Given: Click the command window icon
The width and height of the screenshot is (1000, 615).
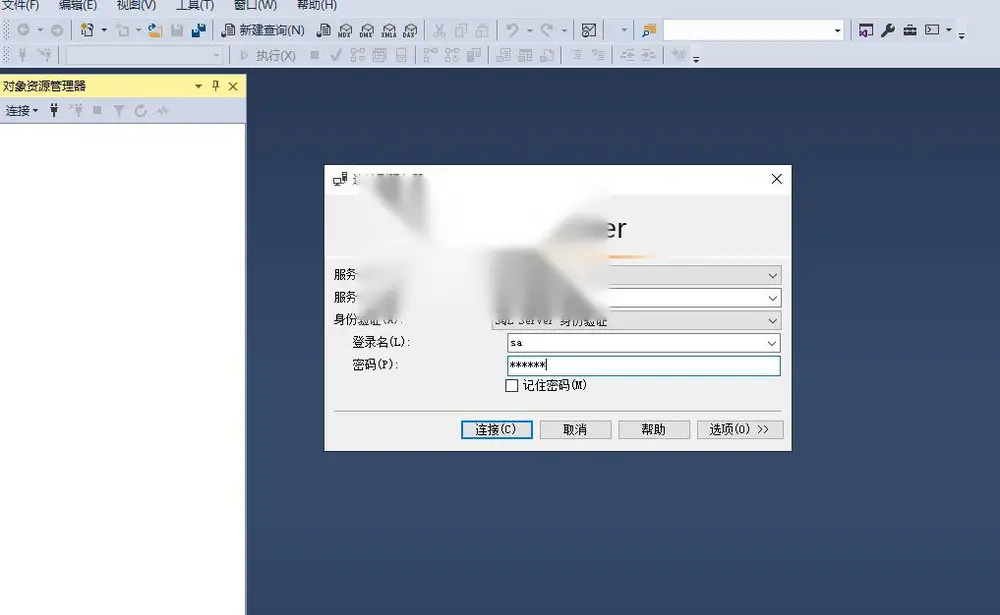Looking at the screenshot, I should [x=932, y=30].
